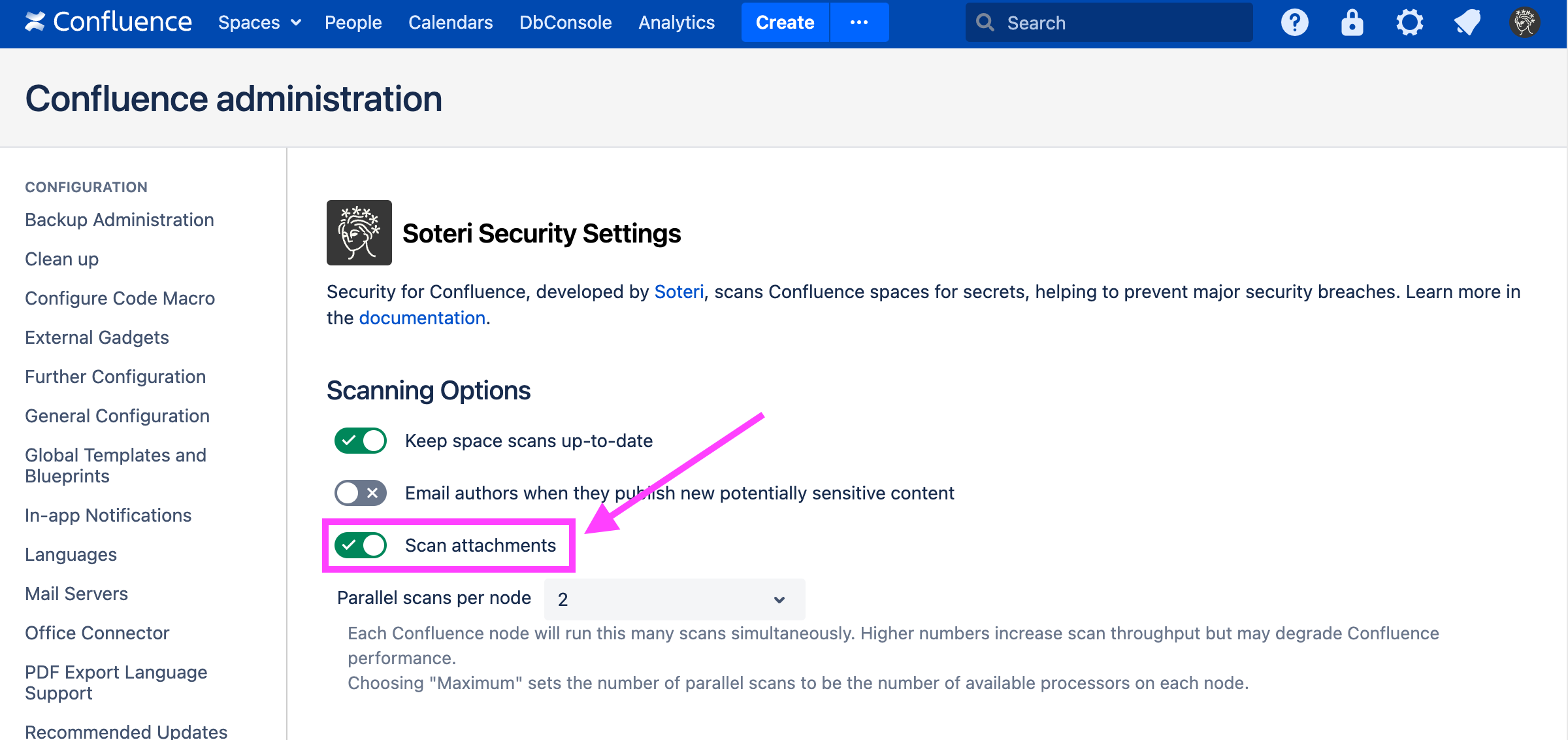
Task: Follow the documentation link
Action: click(422, 318)
